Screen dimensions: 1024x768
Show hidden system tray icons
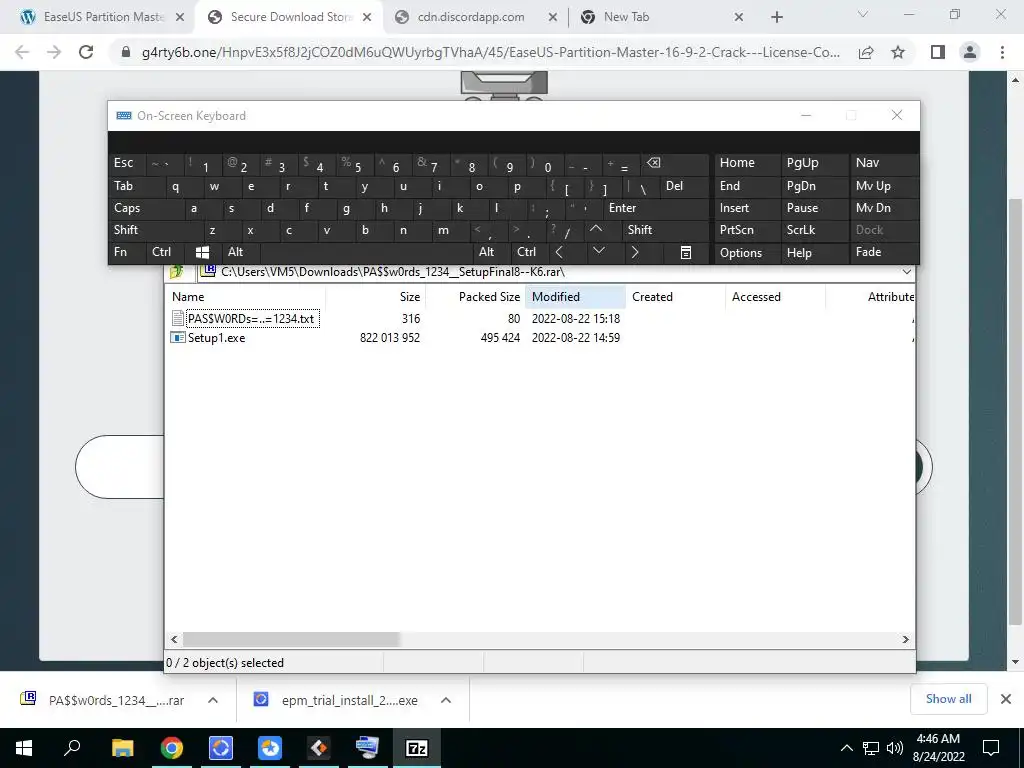846,748
